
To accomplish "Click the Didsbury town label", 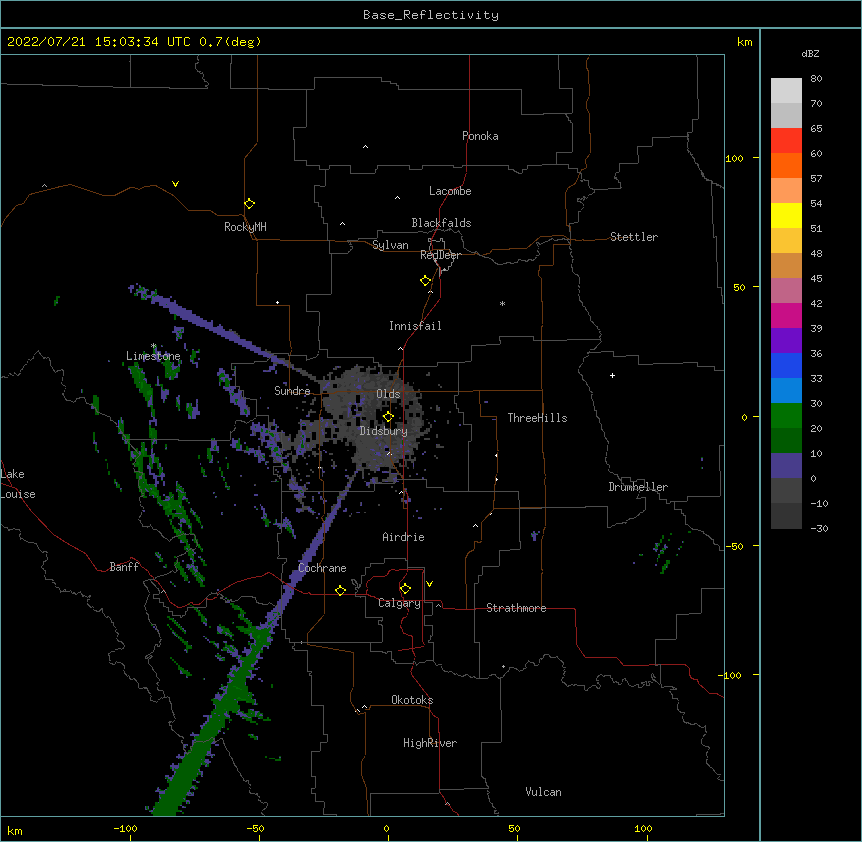I will click(x=384, y=431).
